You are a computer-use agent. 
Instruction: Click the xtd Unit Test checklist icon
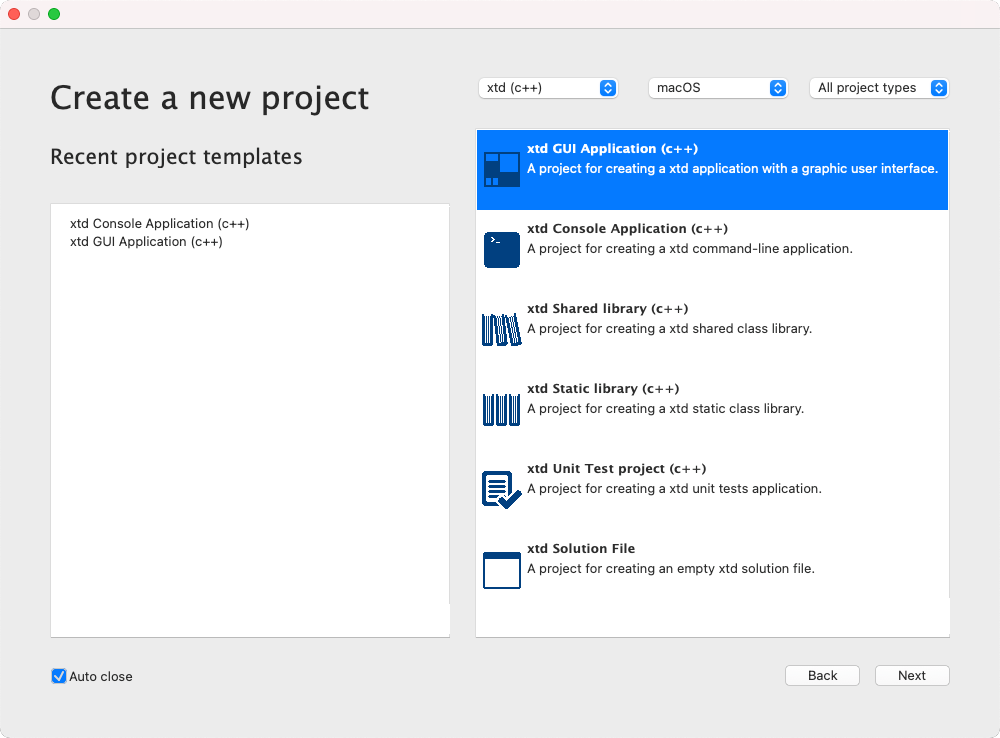pos(501,489)
